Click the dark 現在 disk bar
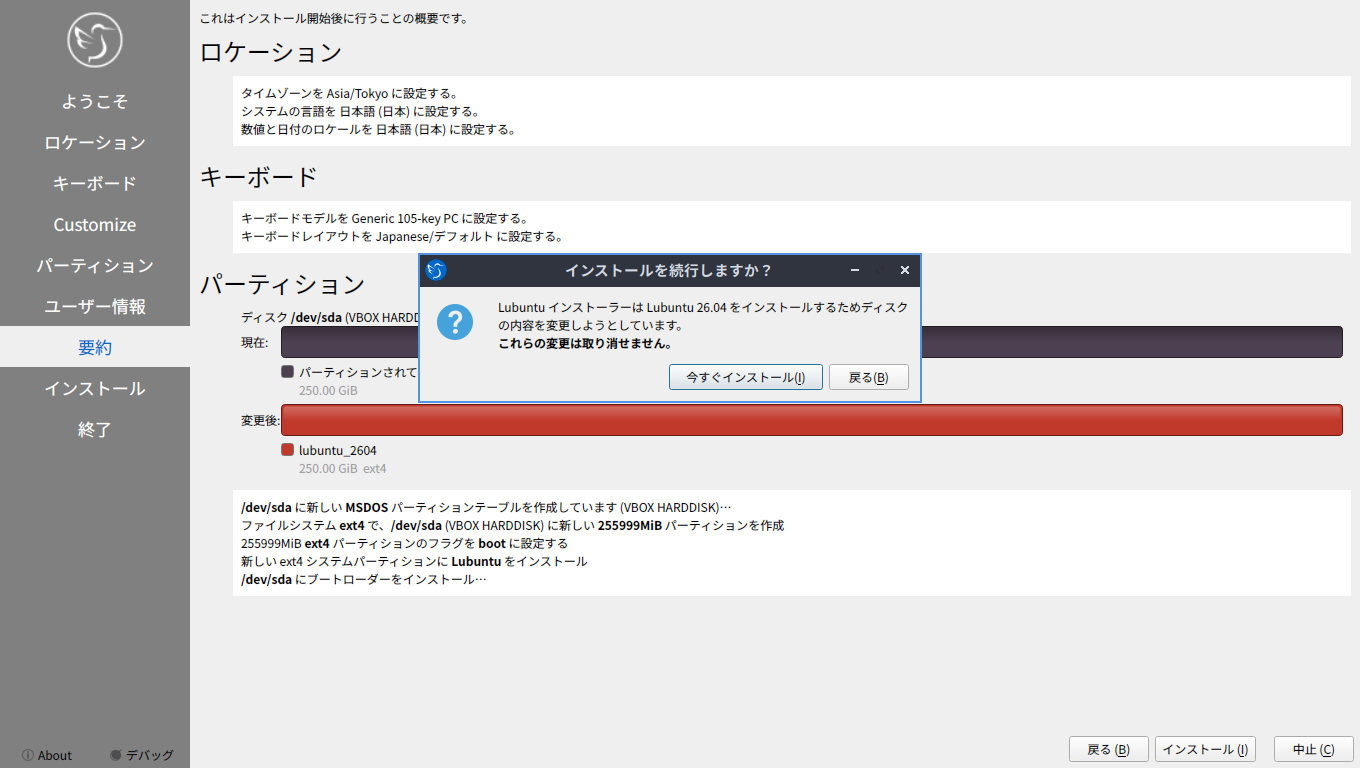This screenshot has width=1360, height=768. tap(811, 342)
